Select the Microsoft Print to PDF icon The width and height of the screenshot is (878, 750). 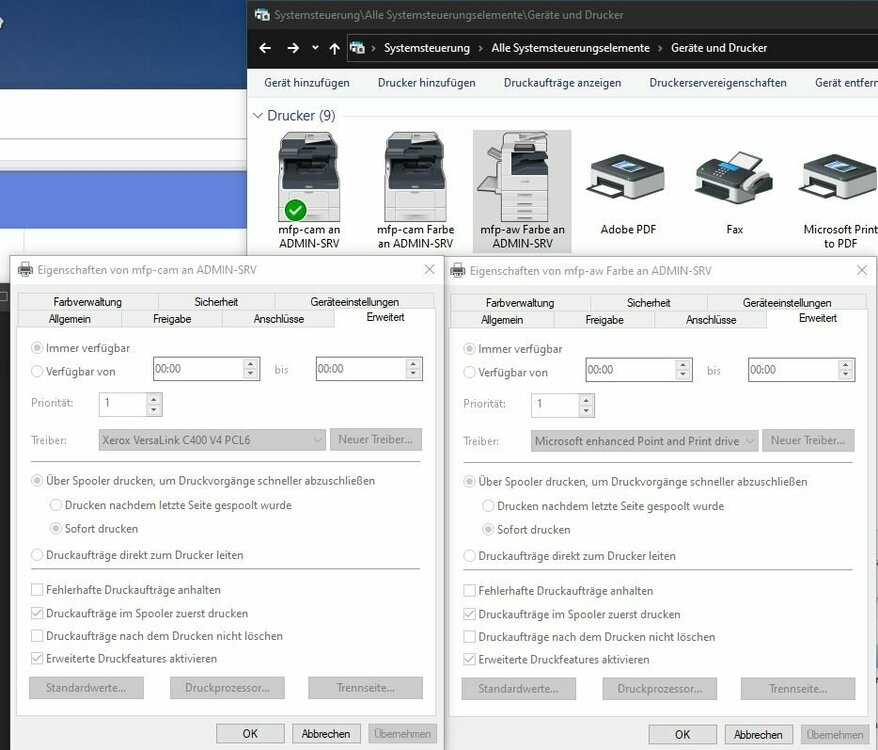838,178
